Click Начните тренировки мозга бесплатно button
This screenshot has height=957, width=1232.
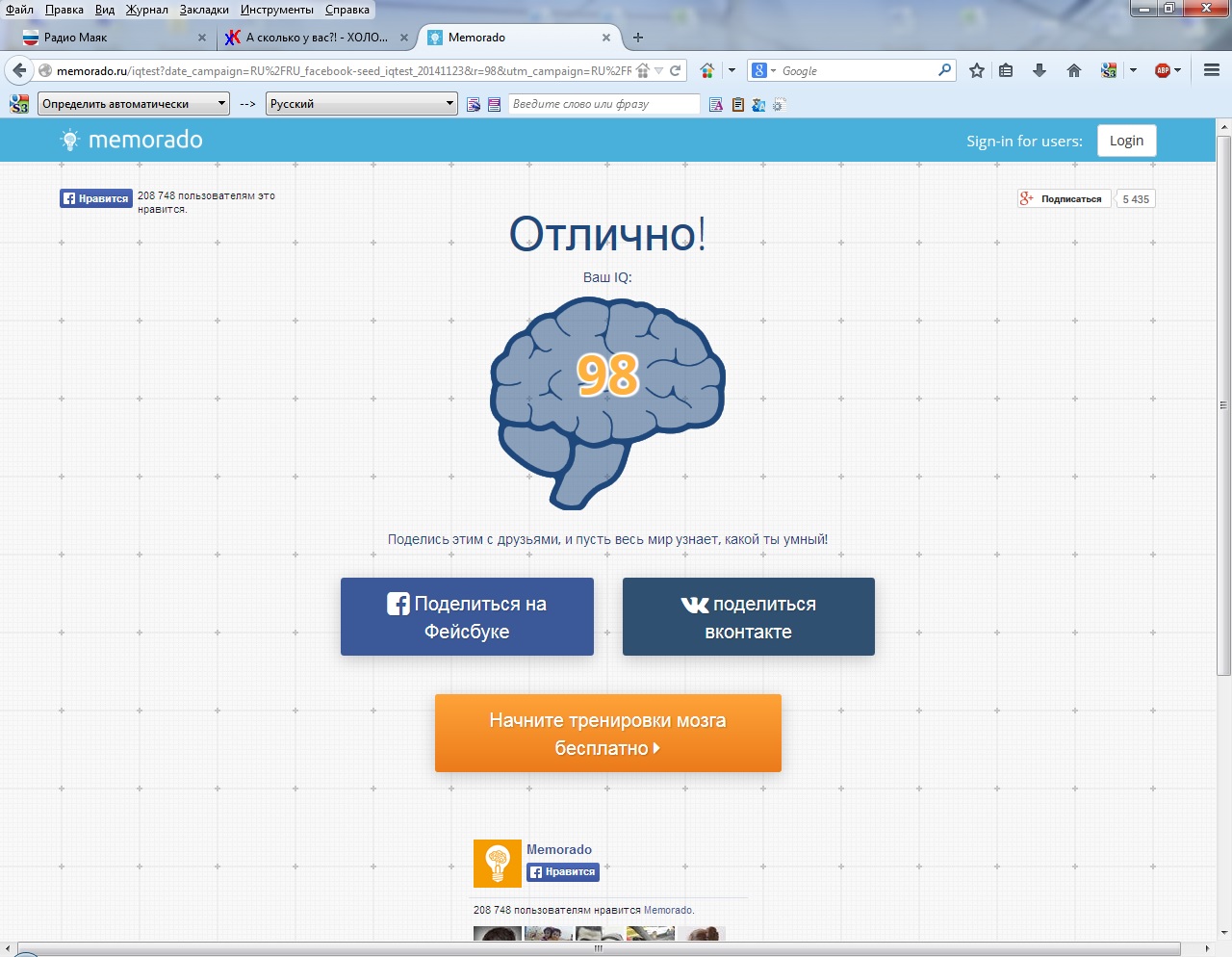coord(608,734)
